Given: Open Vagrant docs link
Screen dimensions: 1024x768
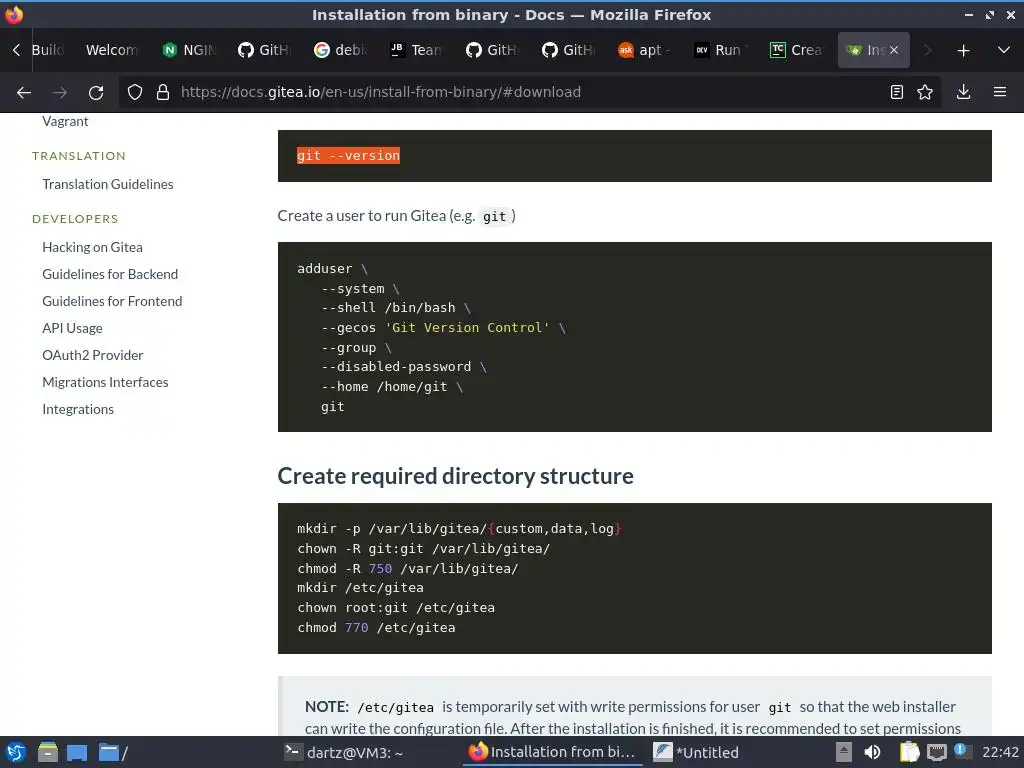Looking at the screenshot, I should coord(65,121).
